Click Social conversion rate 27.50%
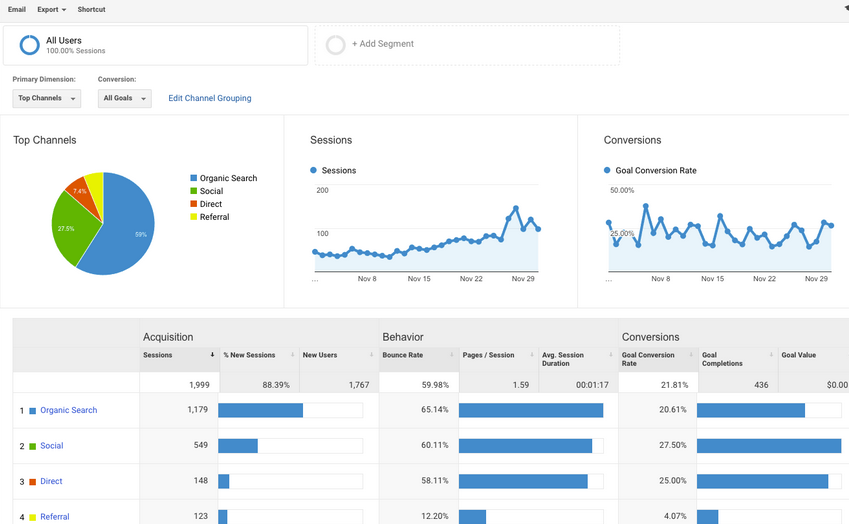The image size is (849, 524). coord(672,445)
